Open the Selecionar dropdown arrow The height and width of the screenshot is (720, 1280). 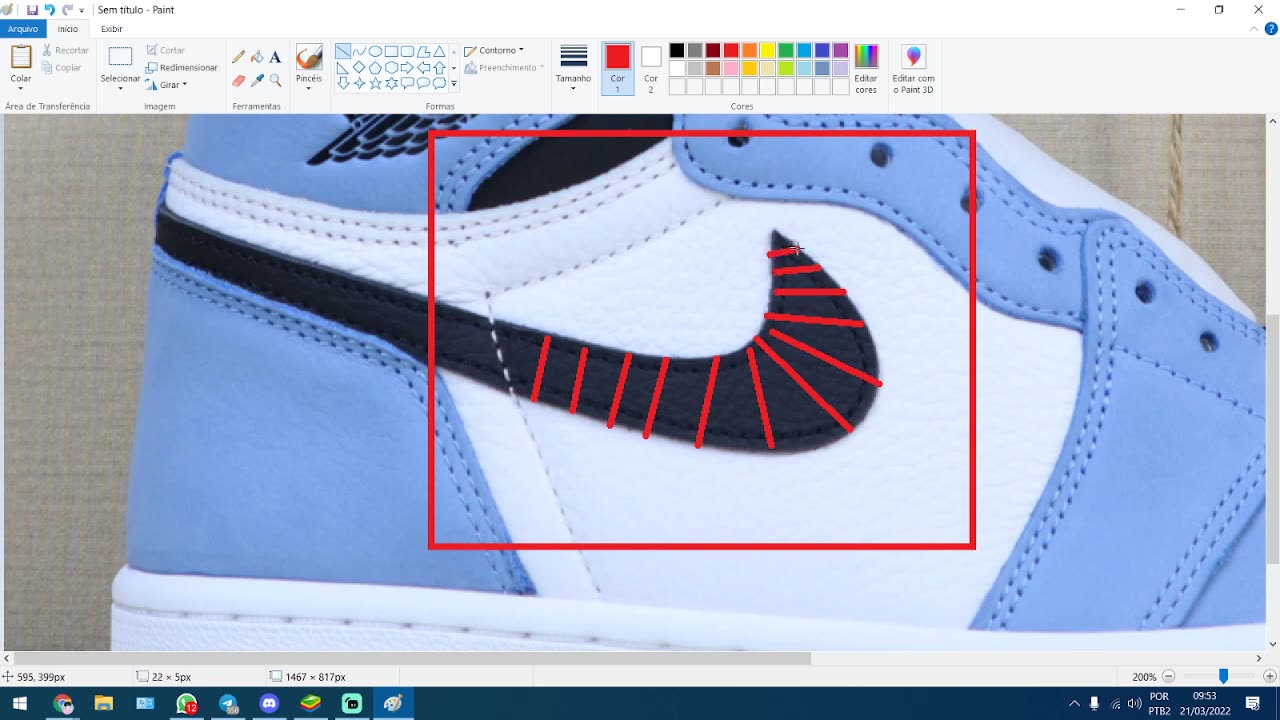(120, 88)
